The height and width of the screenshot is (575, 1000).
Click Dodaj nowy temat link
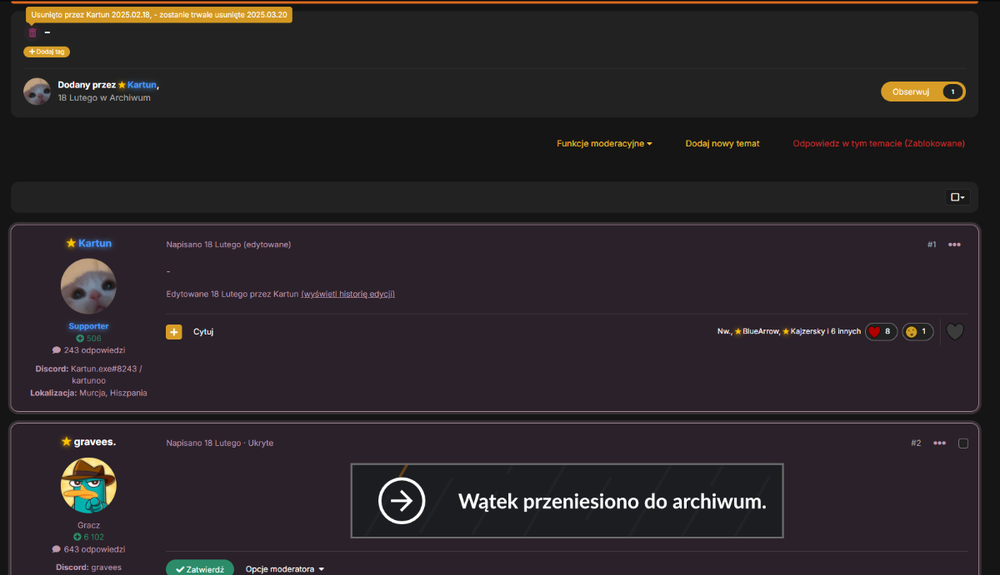722,143
